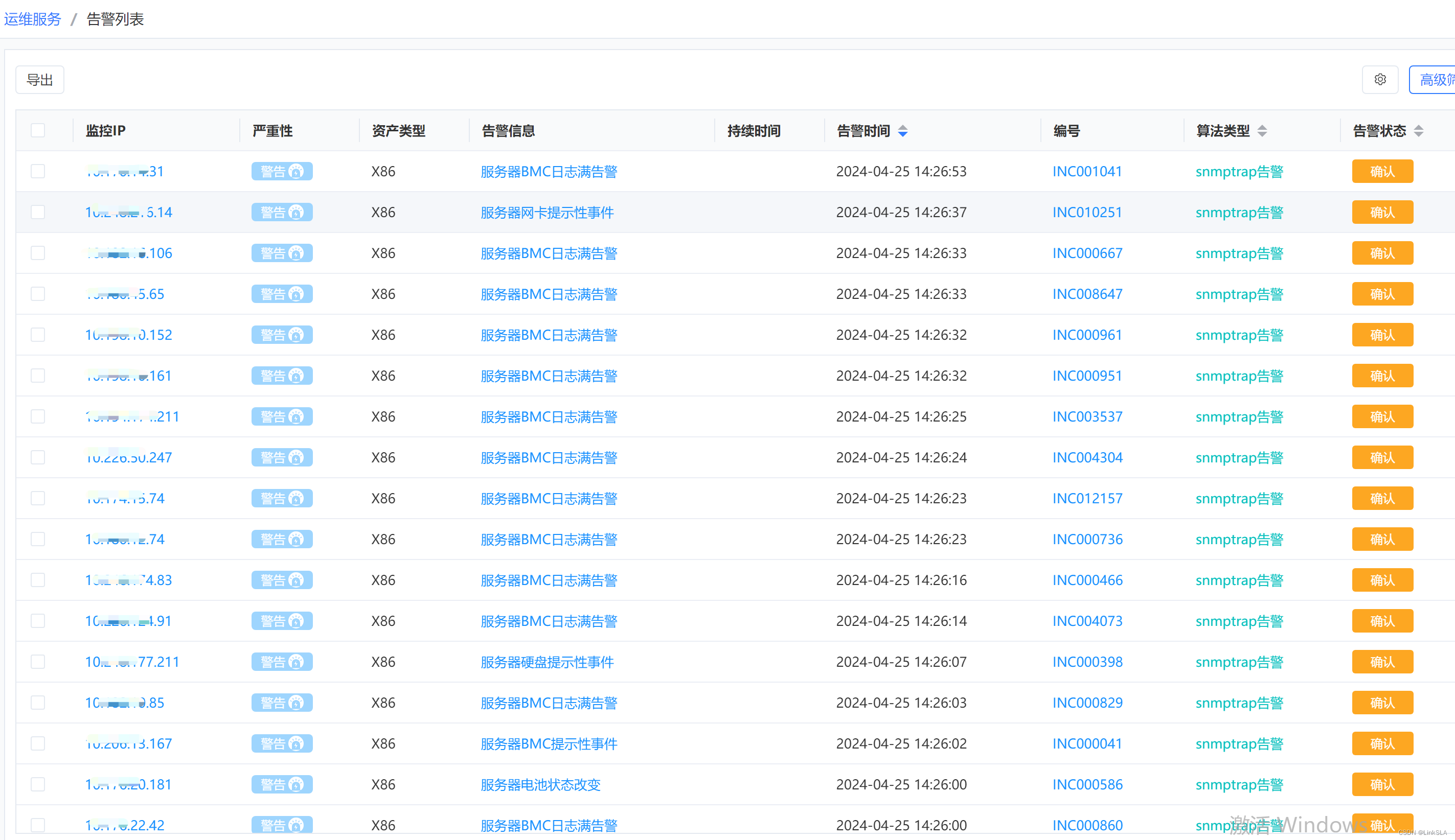The height and width of the screenshot is (840, 1455).
Task: Click the 导出 export button
Action: (40, 80)
